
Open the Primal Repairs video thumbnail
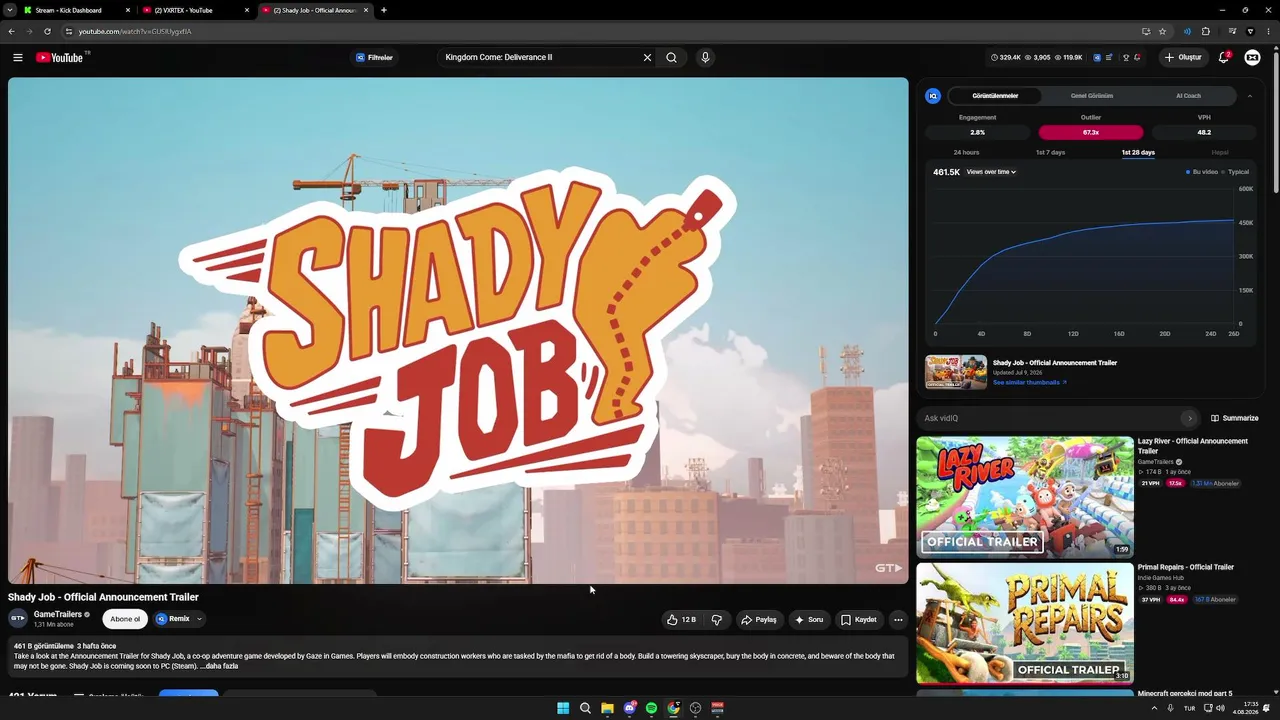click(1025, 623)
